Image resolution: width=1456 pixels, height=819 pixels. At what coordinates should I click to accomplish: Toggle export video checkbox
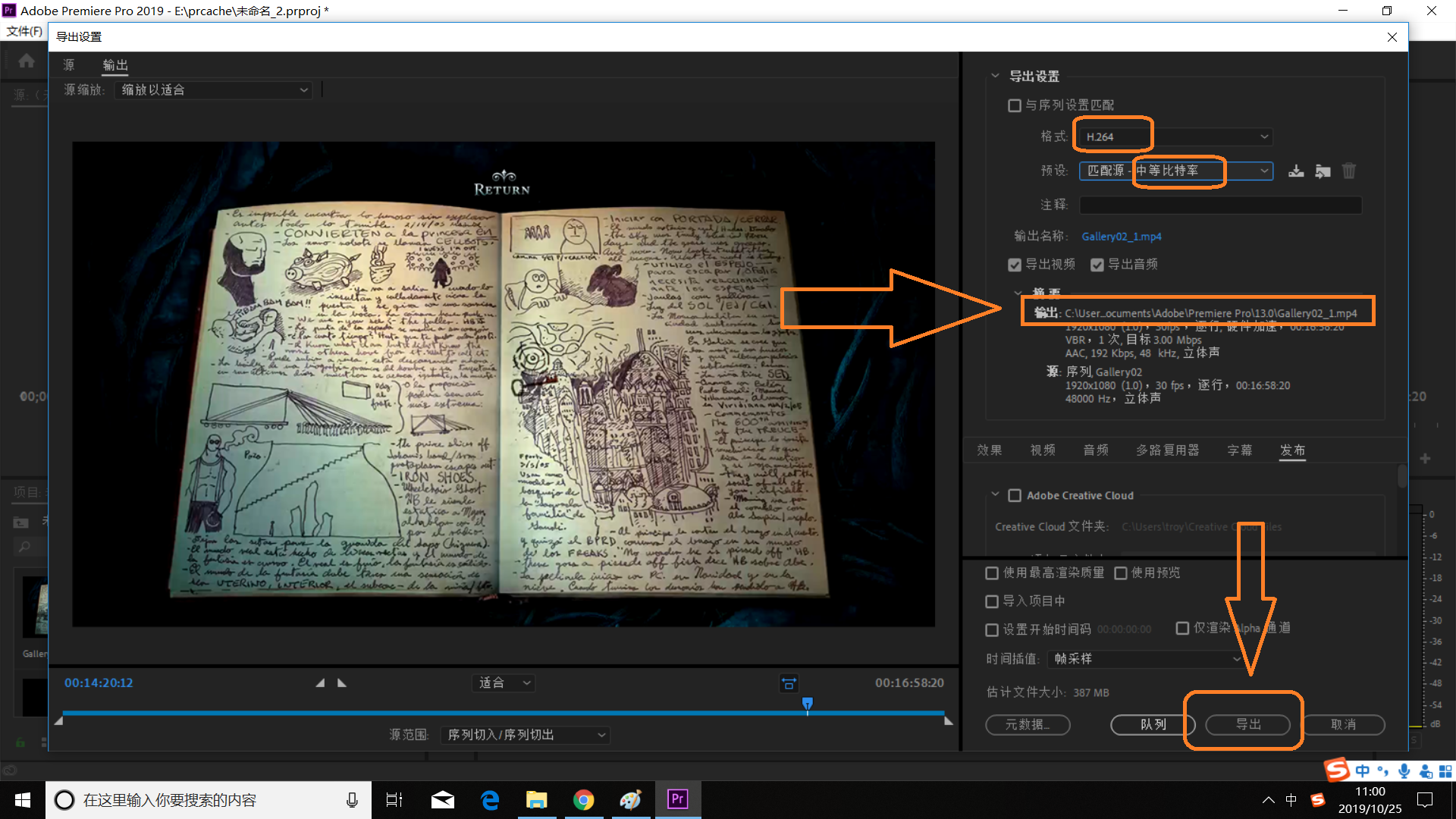(x=1014, y=265)
